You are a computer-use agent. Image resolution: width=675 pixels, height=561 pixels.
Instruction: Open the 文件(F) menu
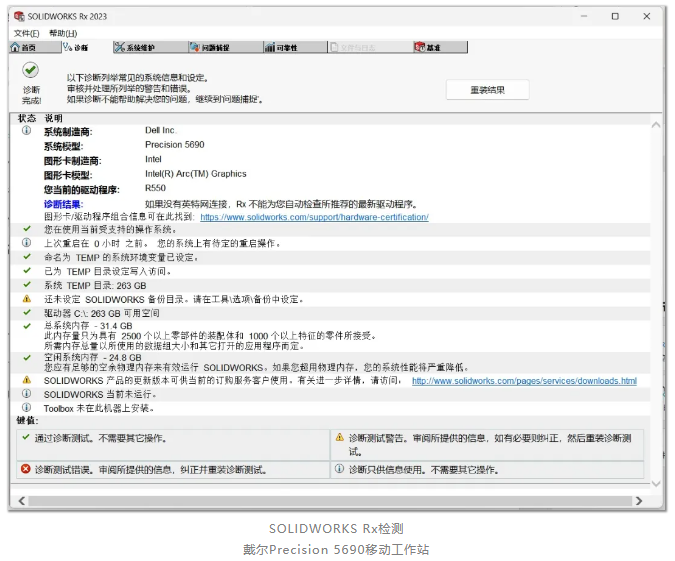[26, 33]
